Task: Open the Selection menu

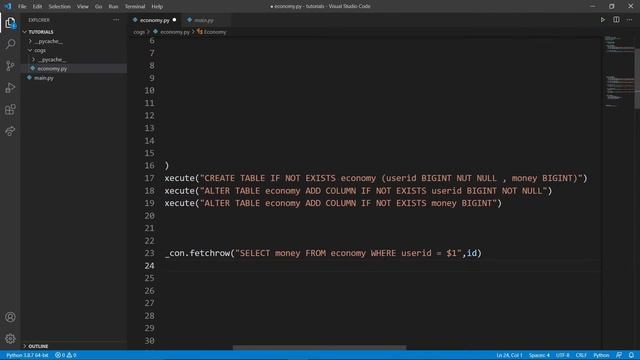Action: [x=60, y=7]
